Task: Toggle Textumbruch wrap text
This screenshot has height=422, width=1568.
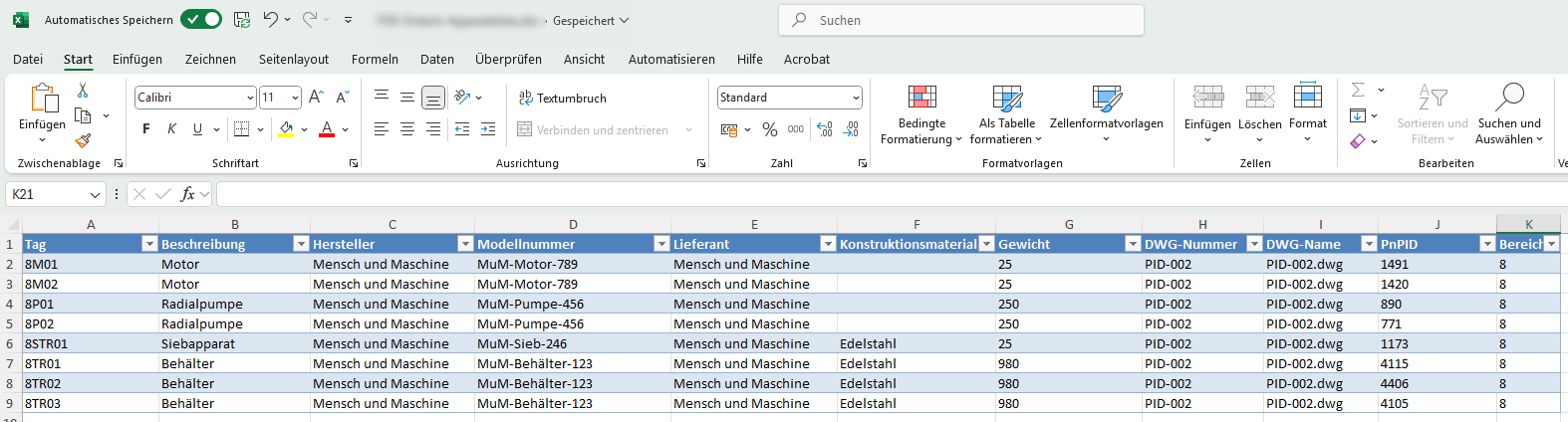Action: click(x=563, y=98)
